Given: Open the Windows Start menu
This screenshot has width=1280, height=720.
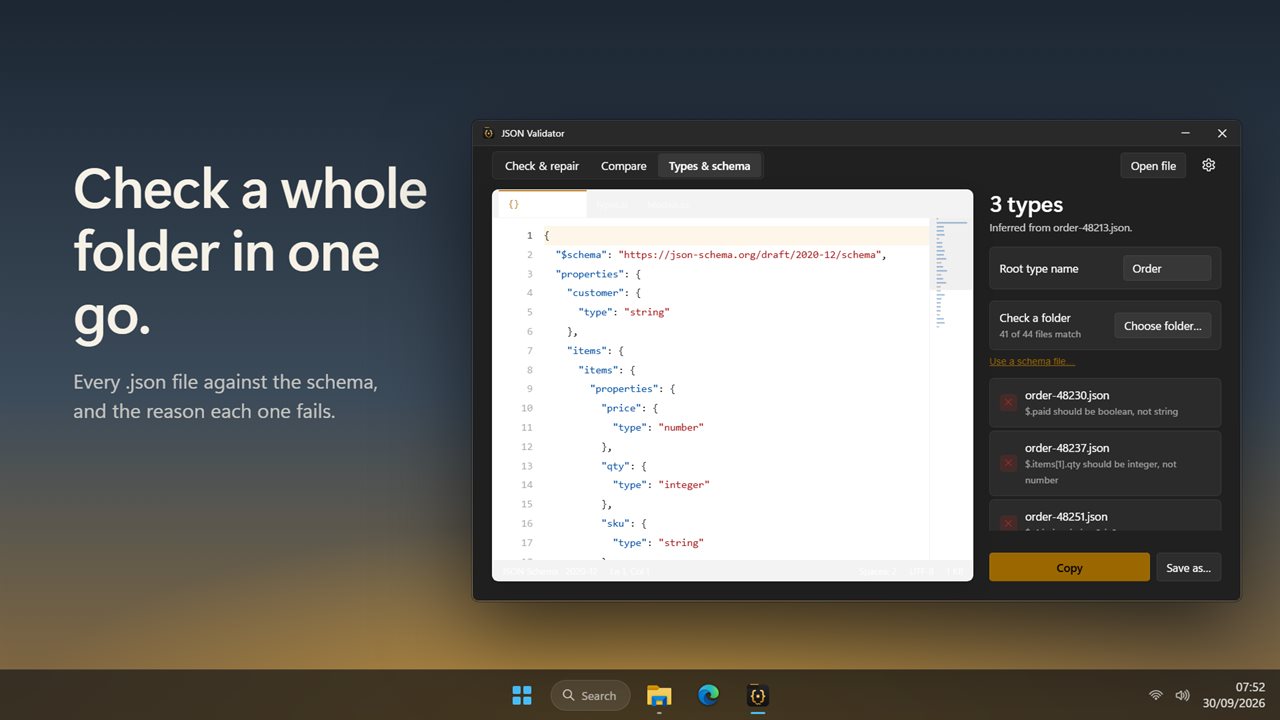Looking at the screenshot, I should pyautogui.click(x=522, y=695).
